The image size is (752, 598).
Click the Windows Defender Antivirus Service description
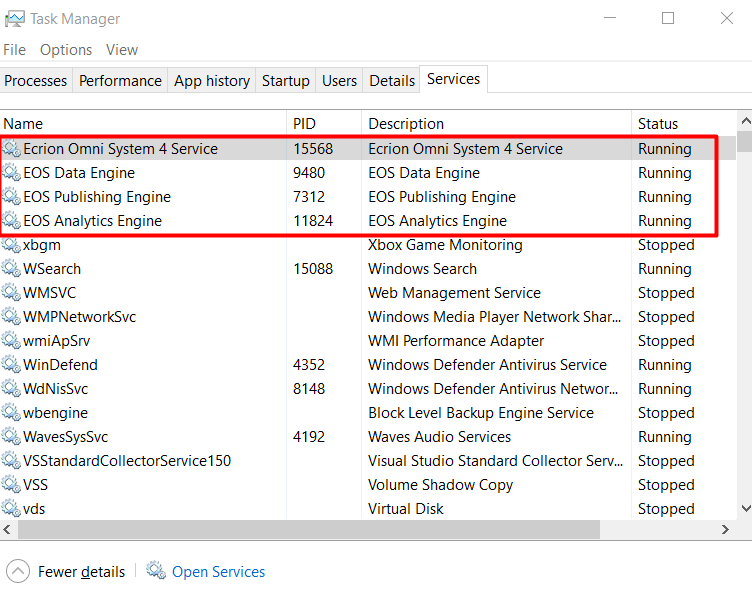point(487,364)
